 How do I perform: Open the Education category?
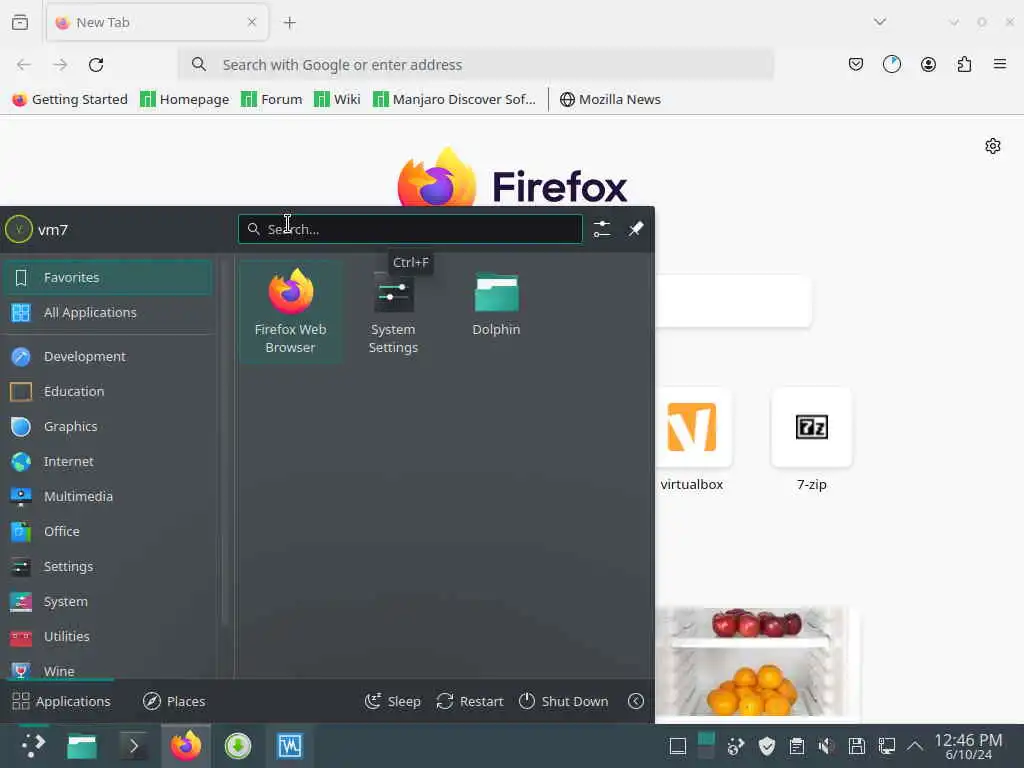coord(107,392)
